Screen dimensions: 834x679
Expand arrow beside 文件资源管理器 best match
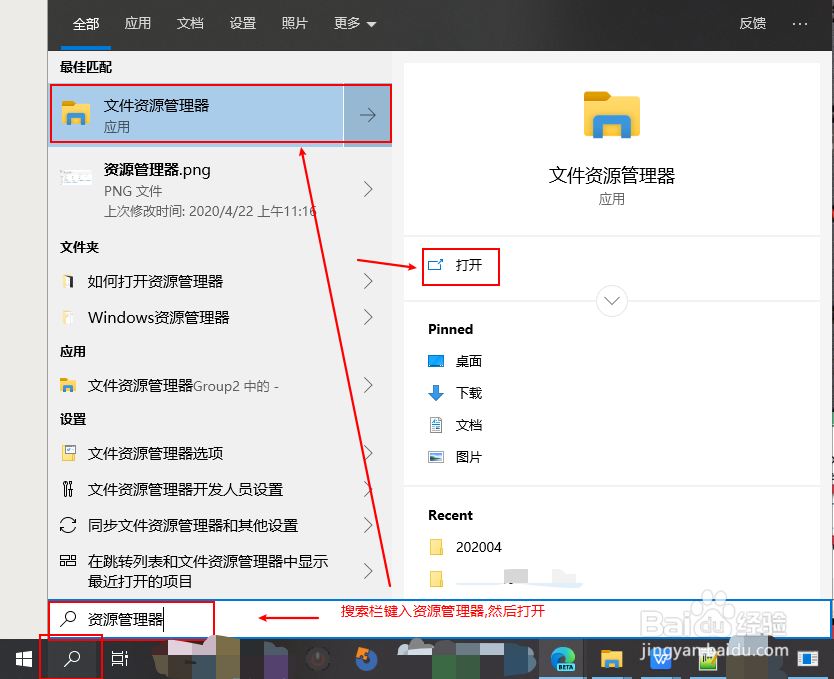coord(368,114)
